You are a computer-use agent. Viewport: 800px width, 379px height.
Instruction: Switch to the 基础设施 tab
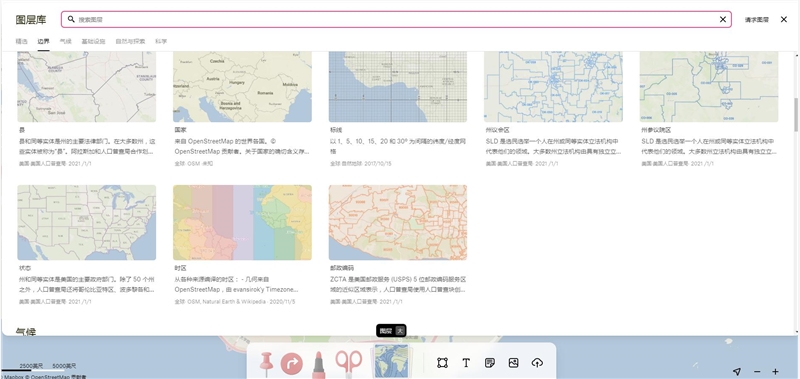pos(93,41)
